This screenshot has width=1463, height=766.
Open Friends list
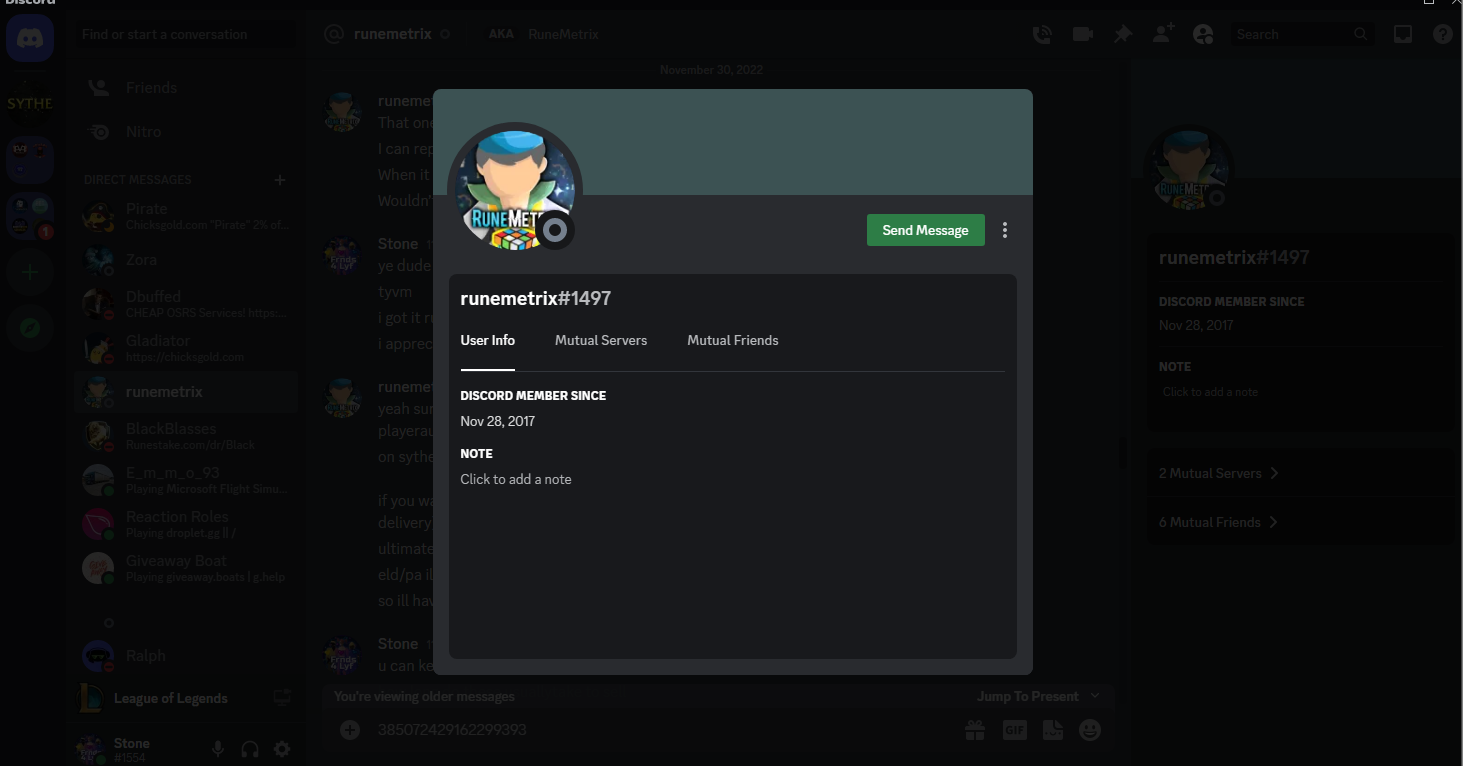(187, 88)
